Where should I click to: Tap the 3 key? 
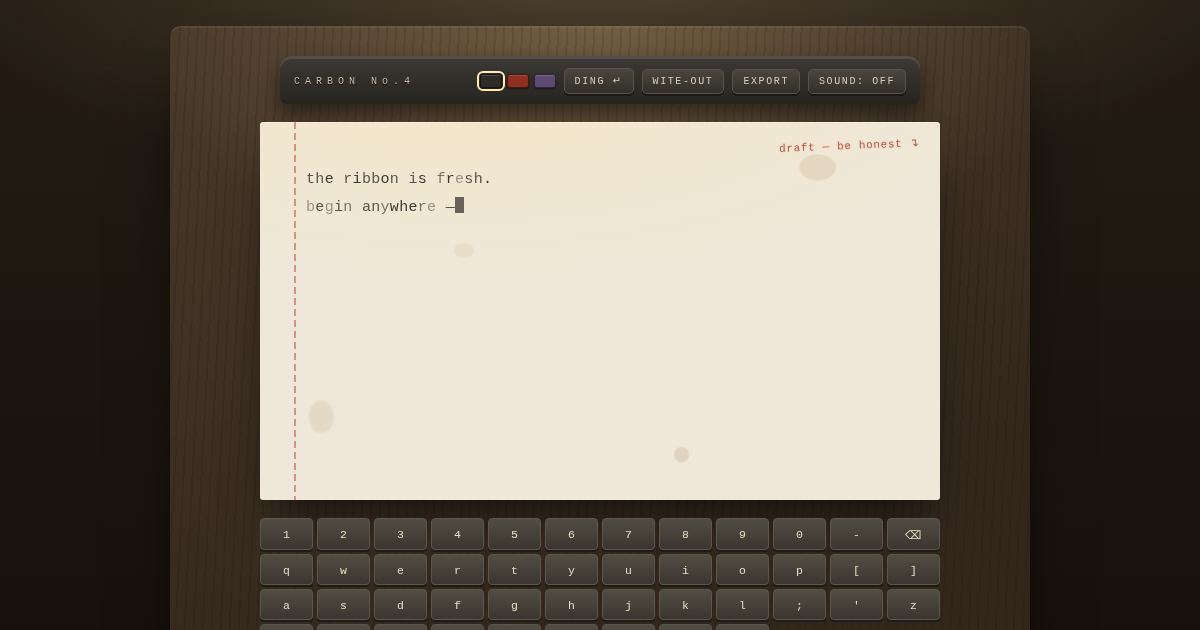click(400, 534)
